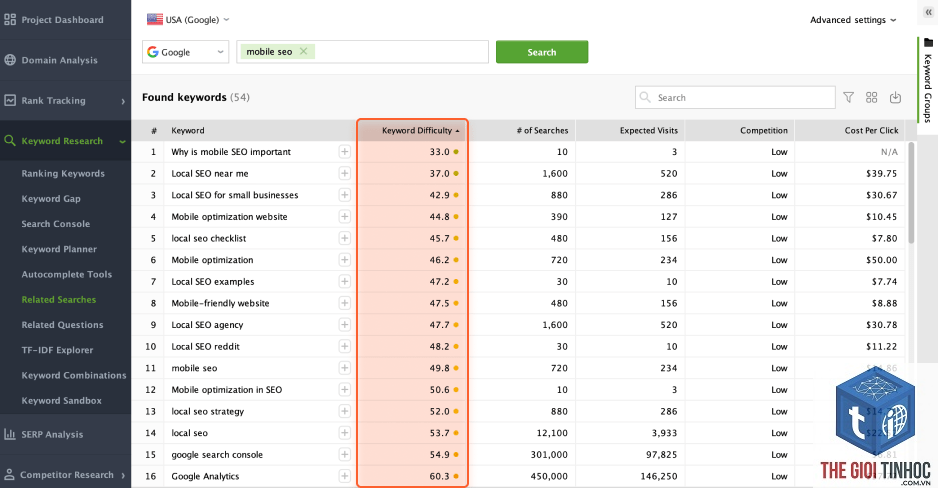
Task: Sort by # of Searches column
Action: 543,130
